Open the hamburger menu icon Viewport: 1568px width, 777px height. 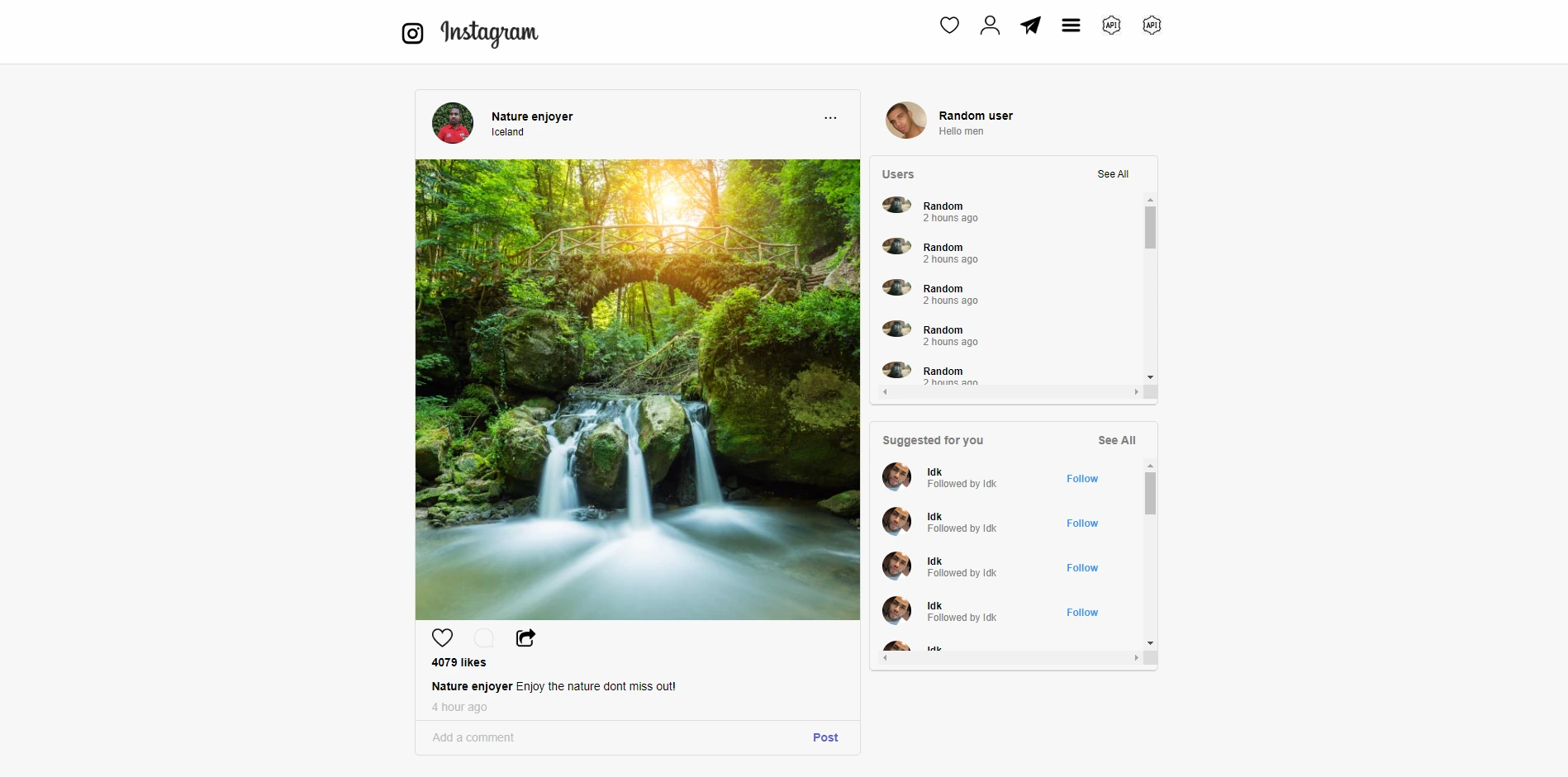1071,26
